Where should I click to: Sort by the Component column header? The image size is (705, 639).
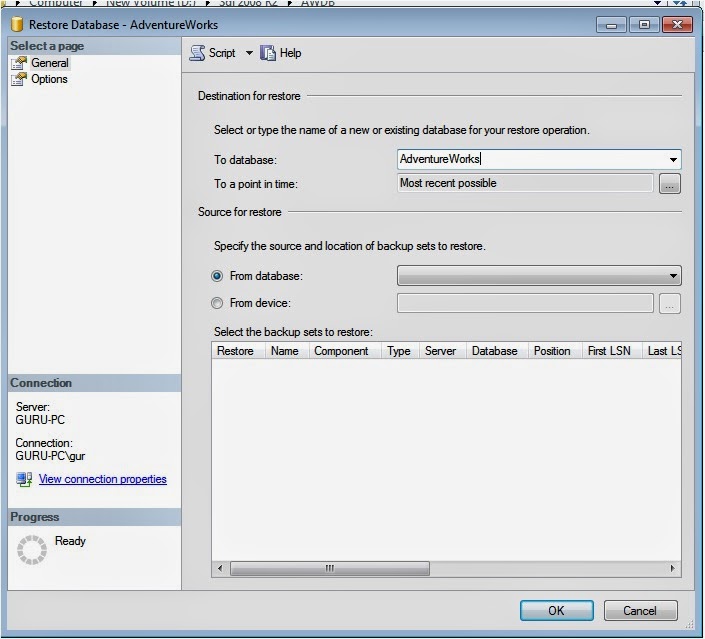click(345, 351)
